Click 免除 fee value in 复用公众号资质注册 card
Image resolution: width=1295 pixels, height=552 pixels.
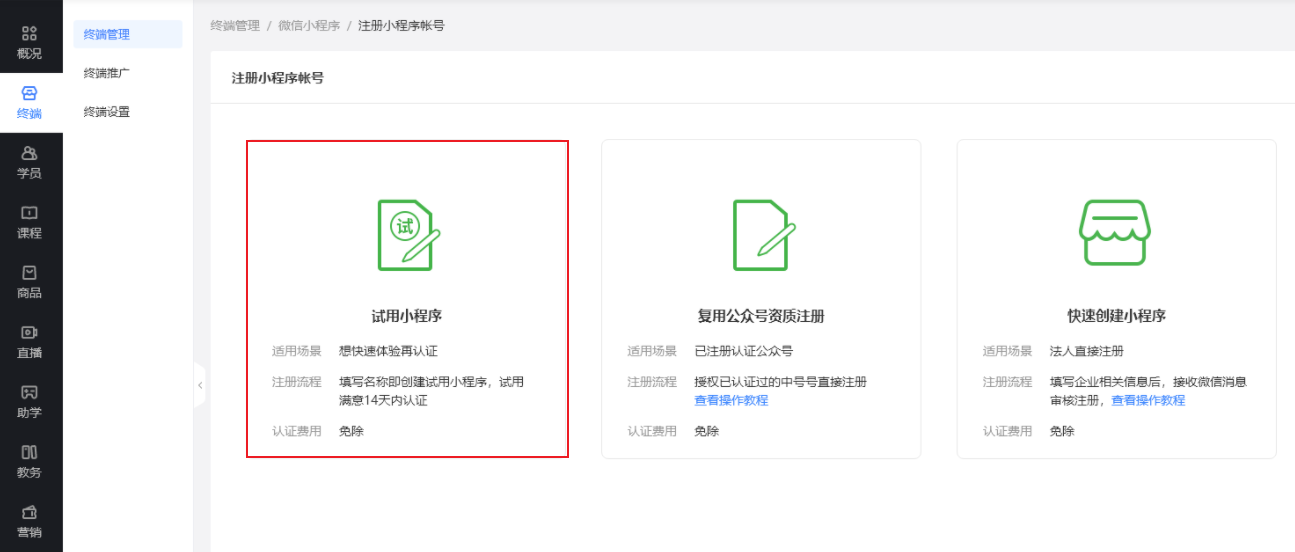pos(706,431)
